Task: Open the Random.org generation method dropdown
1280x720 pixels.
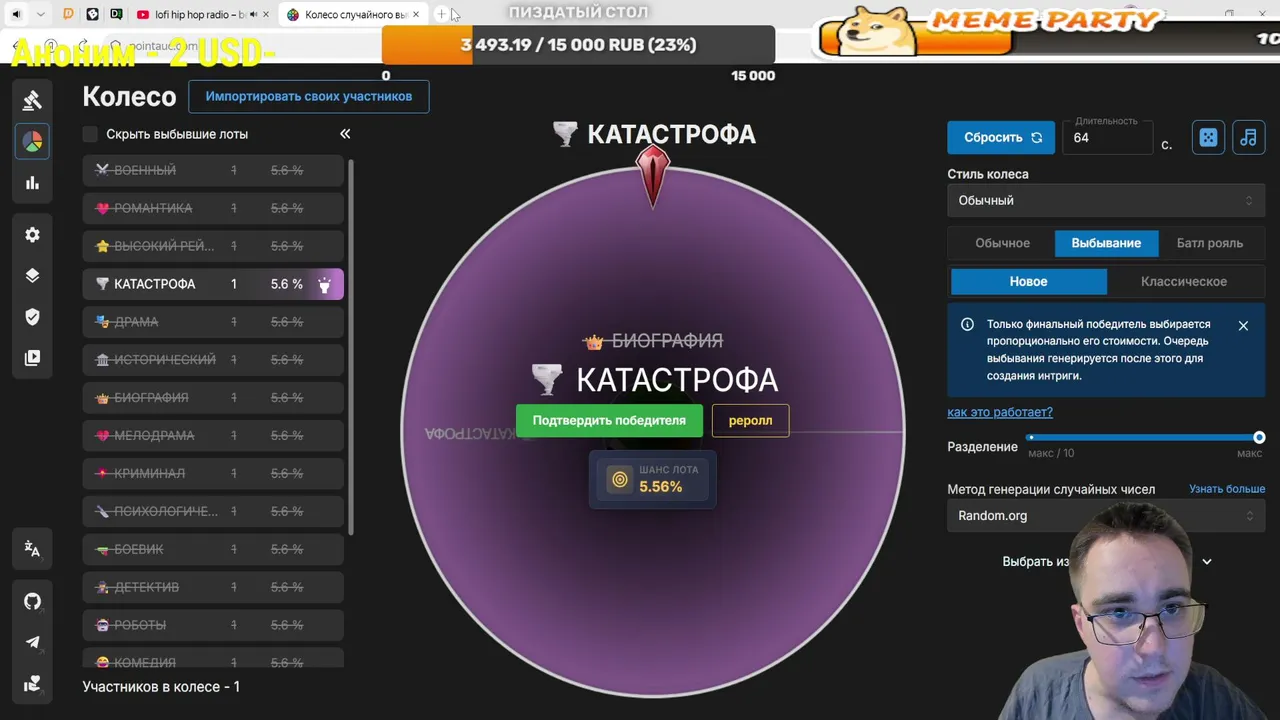Action: (x=1106, y=516)
